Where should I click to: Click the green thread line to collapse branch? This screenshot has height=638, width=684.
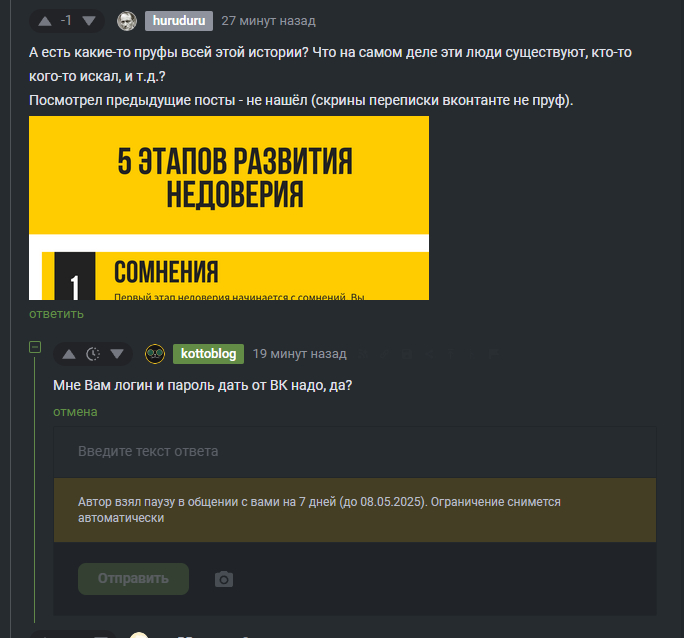[x=34, y=488]
